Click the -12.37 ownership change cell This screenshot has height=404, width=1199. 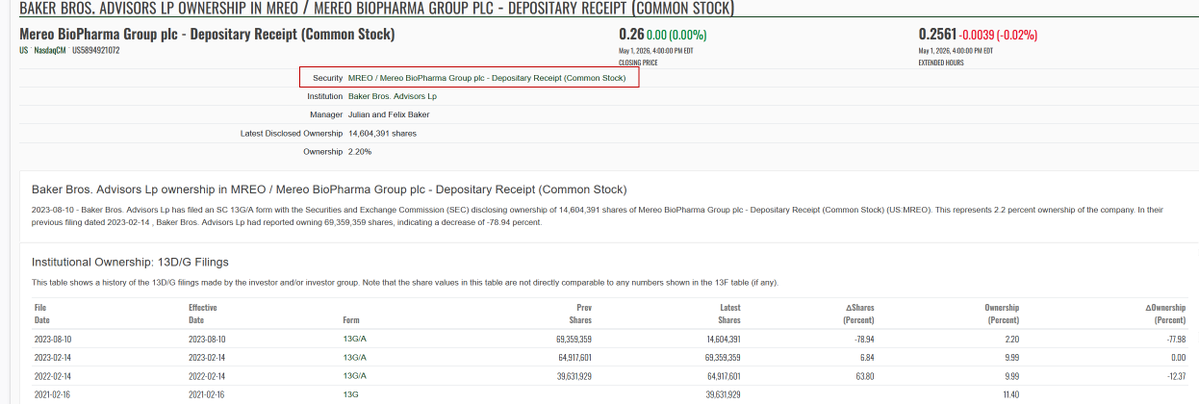(x=1178, y=376)
